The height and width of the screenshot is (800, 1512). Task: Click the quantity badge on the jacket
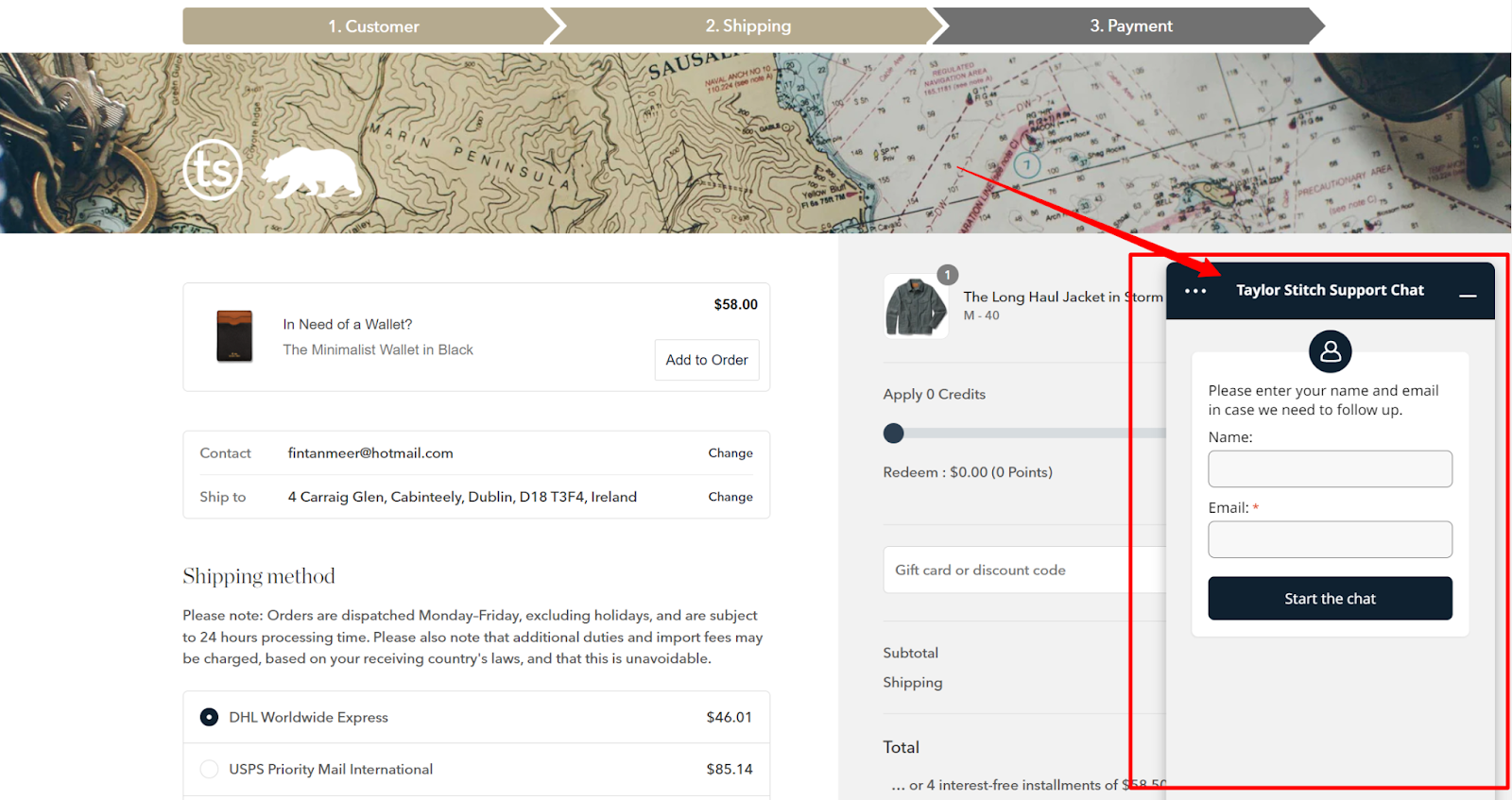[948, 275]
